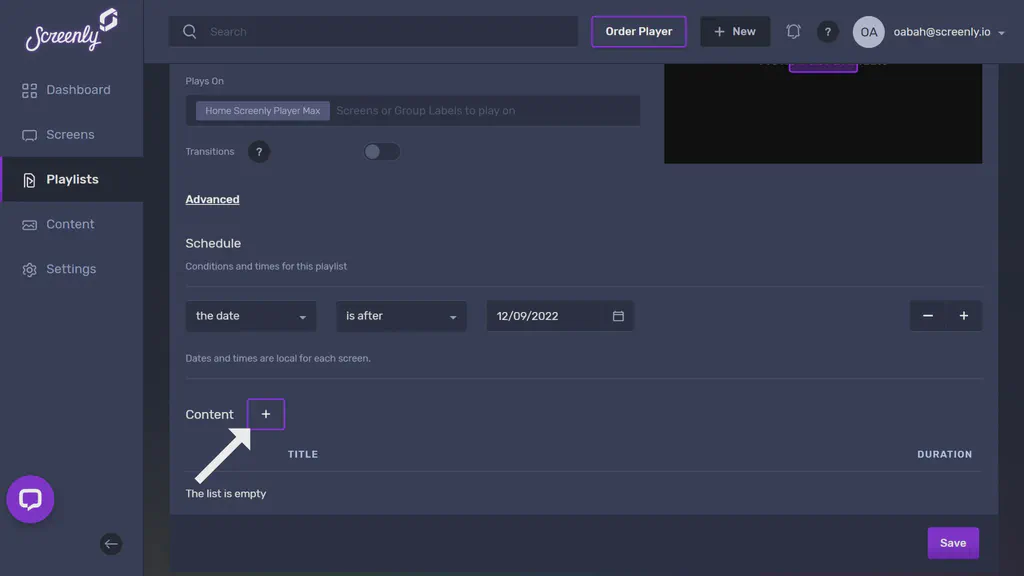Click the Screenly logo
Viewport: 1024px width, 576px height.
coord(70,31)
